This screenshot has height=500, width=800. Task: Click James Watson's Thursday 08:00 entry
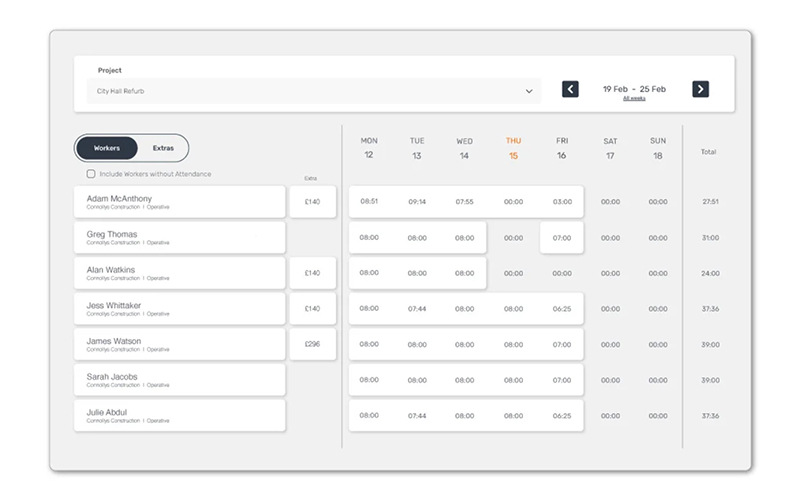pyautogui.click(x=513, y=344)
